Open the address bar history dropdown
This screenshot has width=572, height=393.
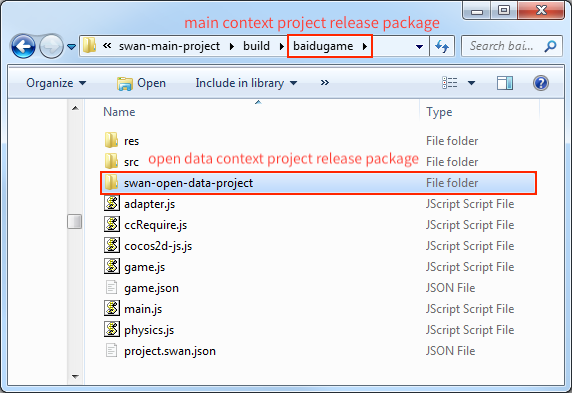click(x=420, y=46)
